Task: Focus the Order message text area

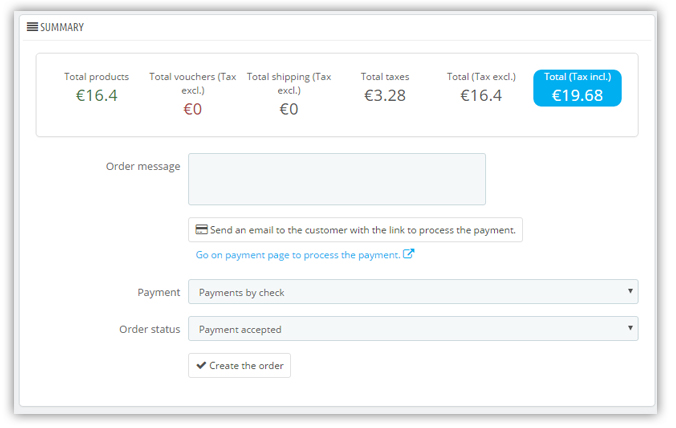Action: 337,179
